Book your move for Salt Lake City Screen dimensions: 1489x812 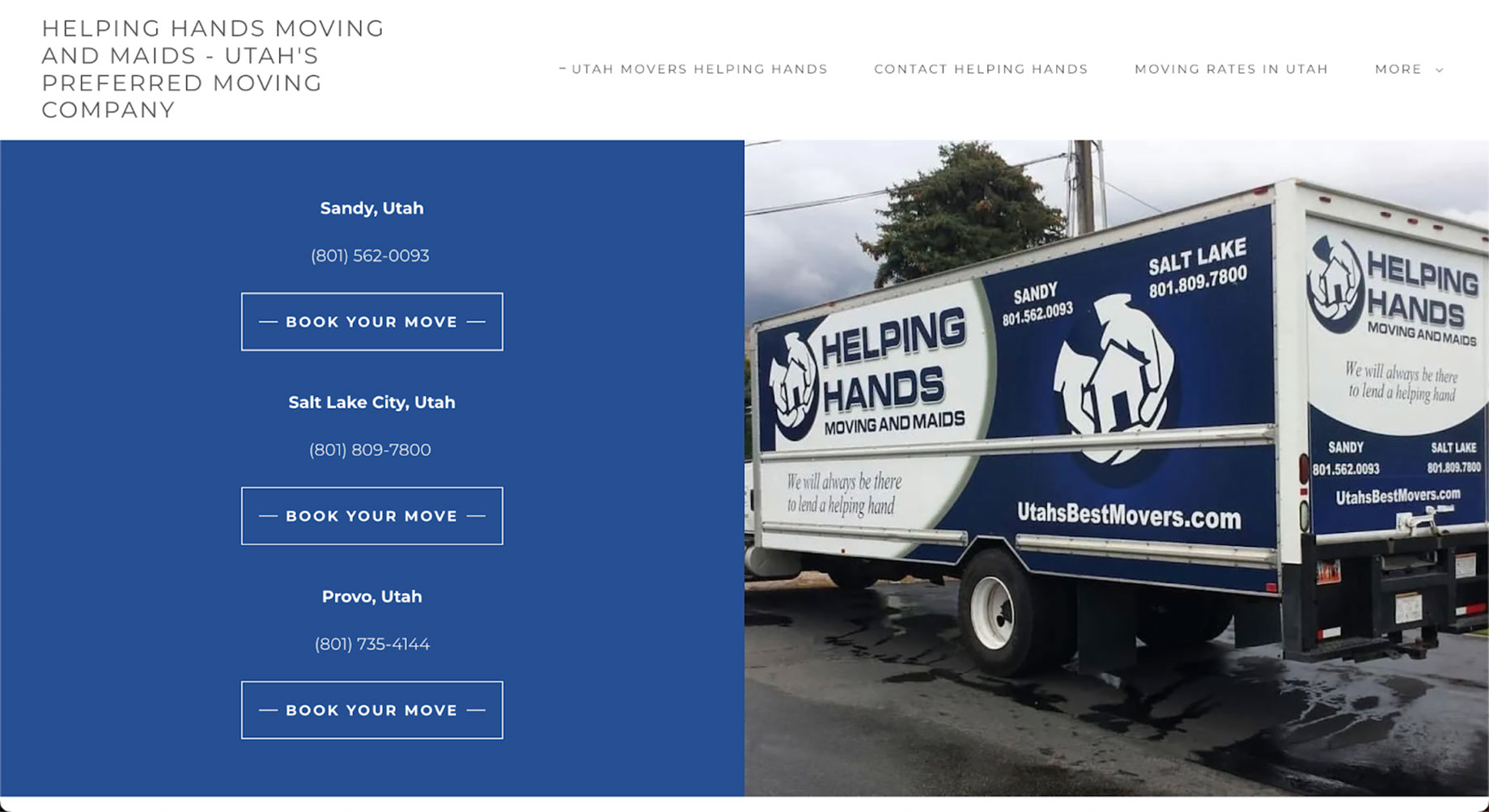coord(371,516)
